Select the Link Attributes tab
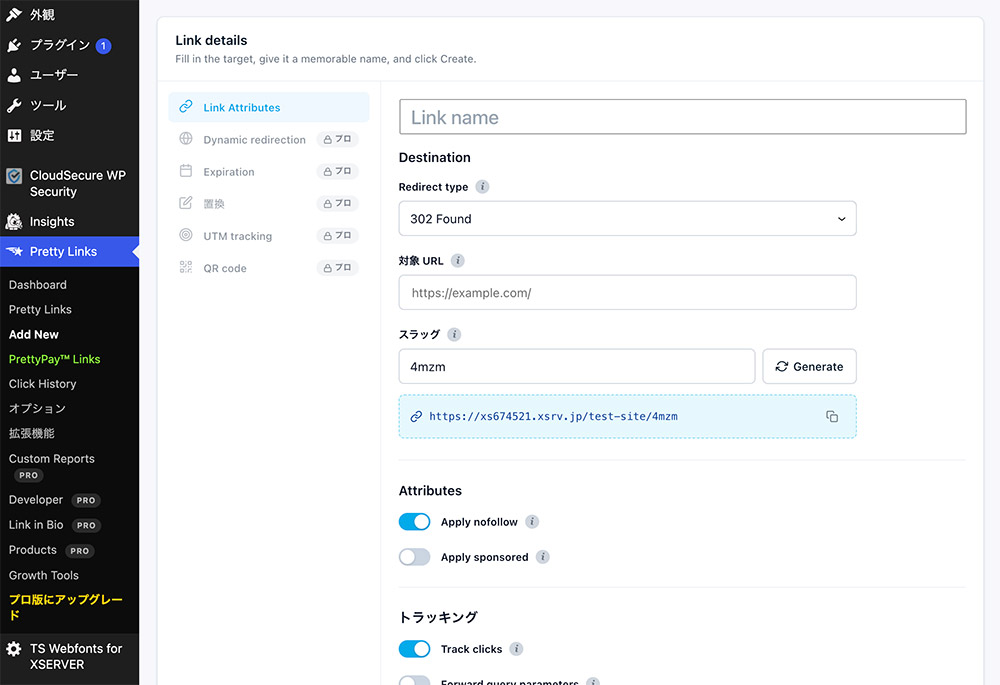The image size is (1000, 685). [x=268, y=107]
